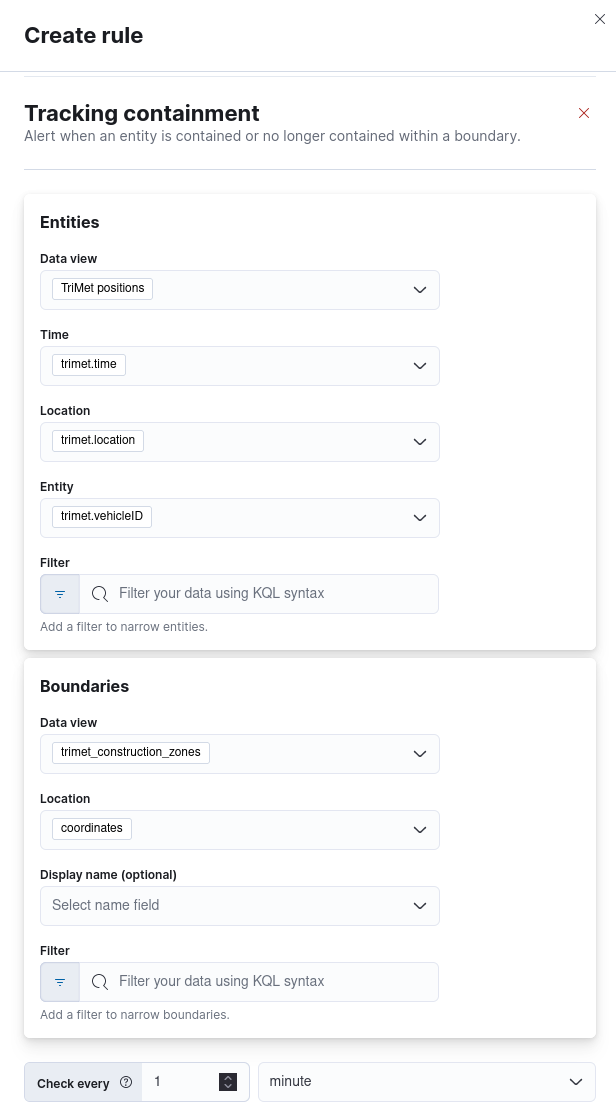
Task: Click the help icon next to Check every
Action: (126, 1082)
